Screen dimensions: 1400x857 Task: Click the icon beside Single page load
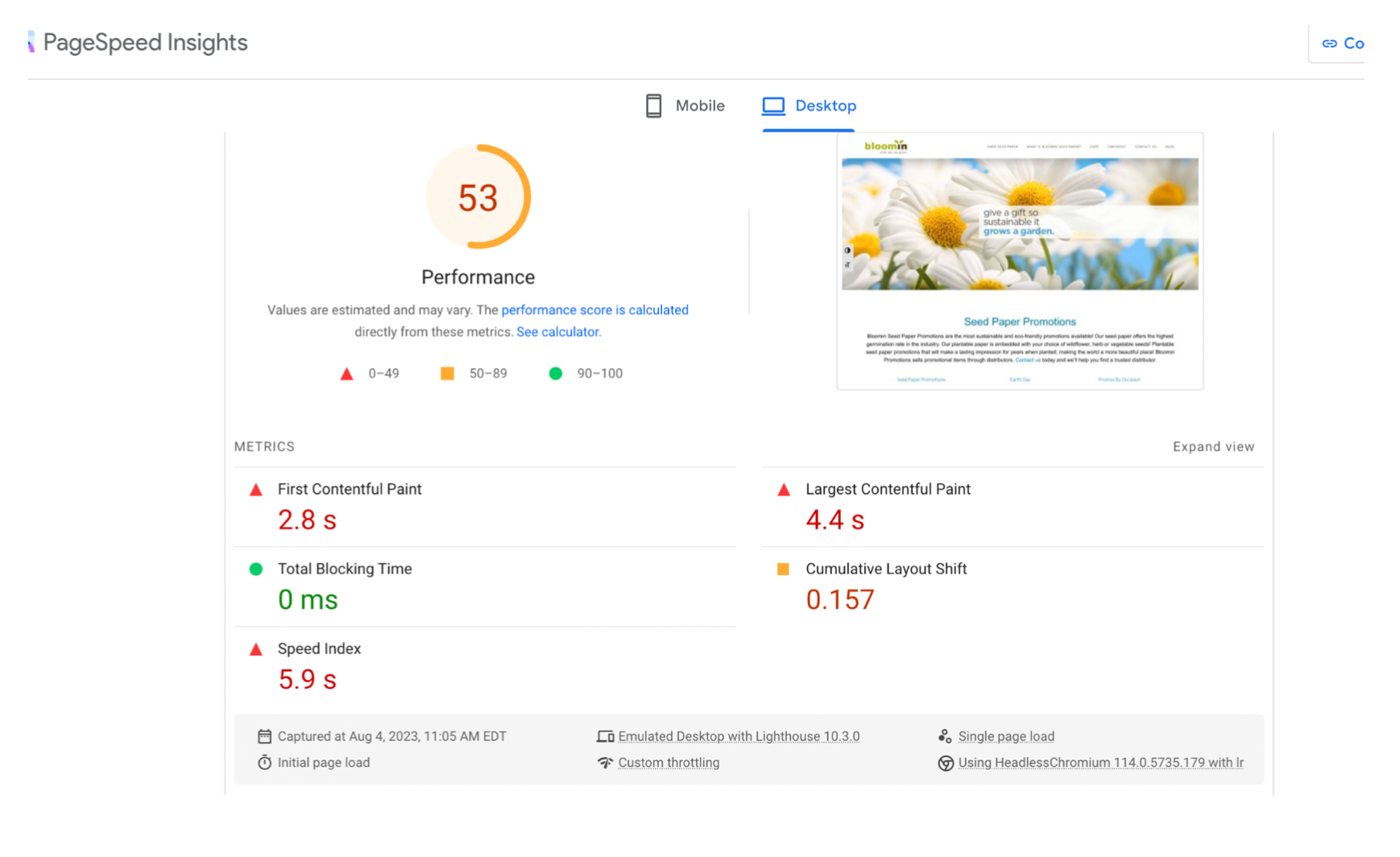(x=945, y=736)
